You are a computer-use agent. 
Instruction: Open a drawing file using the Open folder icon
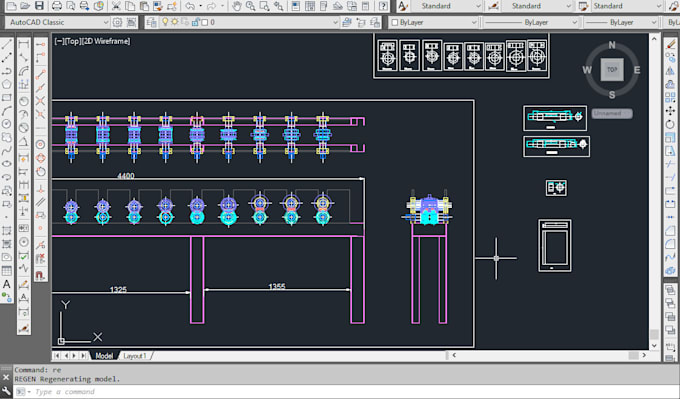25,6
